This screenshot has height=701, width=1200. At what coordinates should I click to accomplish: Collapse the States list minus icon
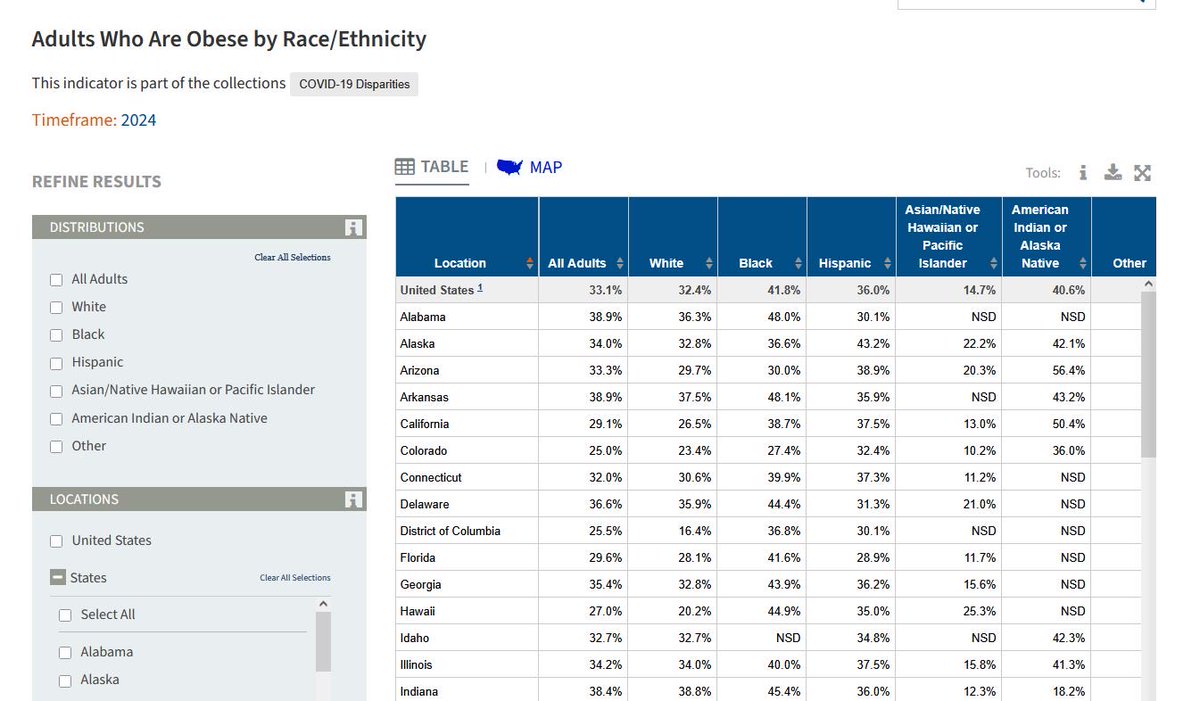coord(58,578)
